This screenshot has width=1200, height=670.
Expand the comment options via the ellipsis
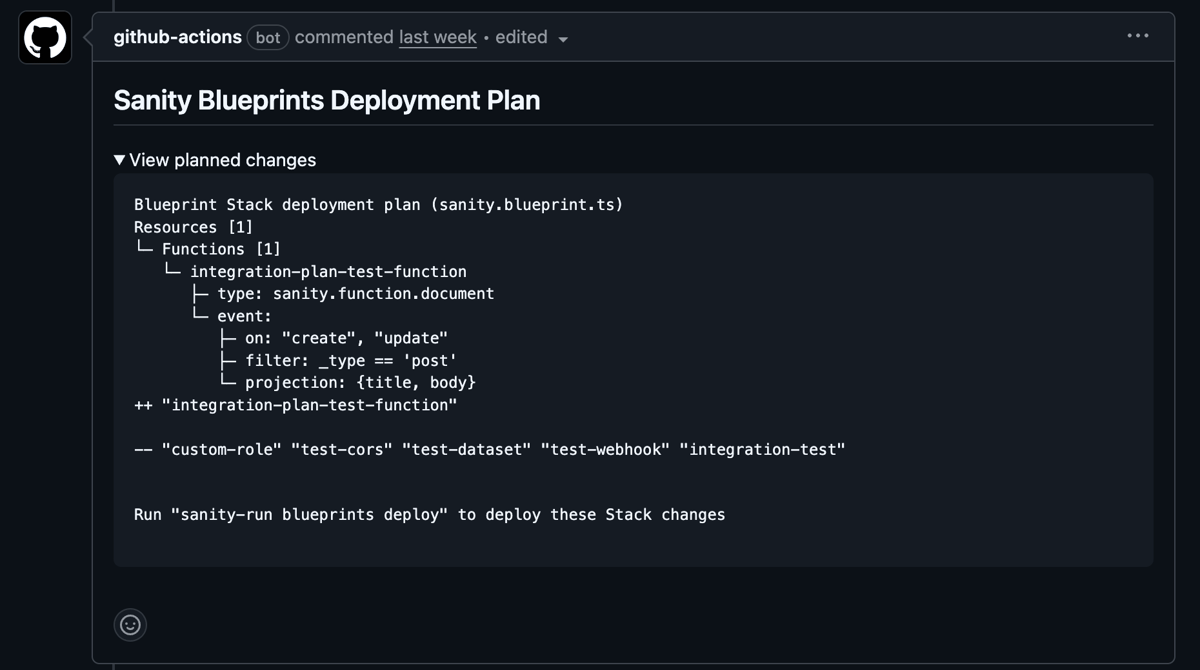point(1137,36)
